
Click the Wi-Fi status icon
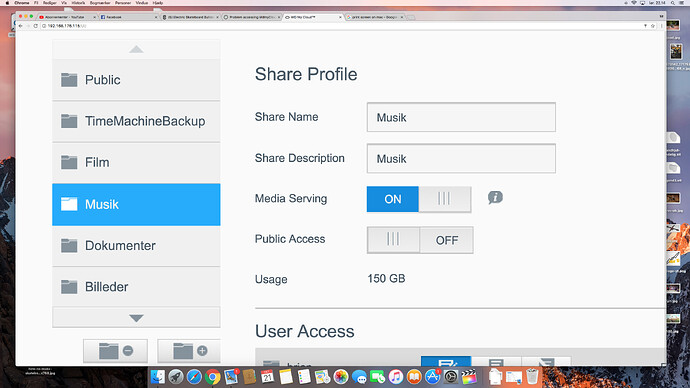(x=634, y=3)
